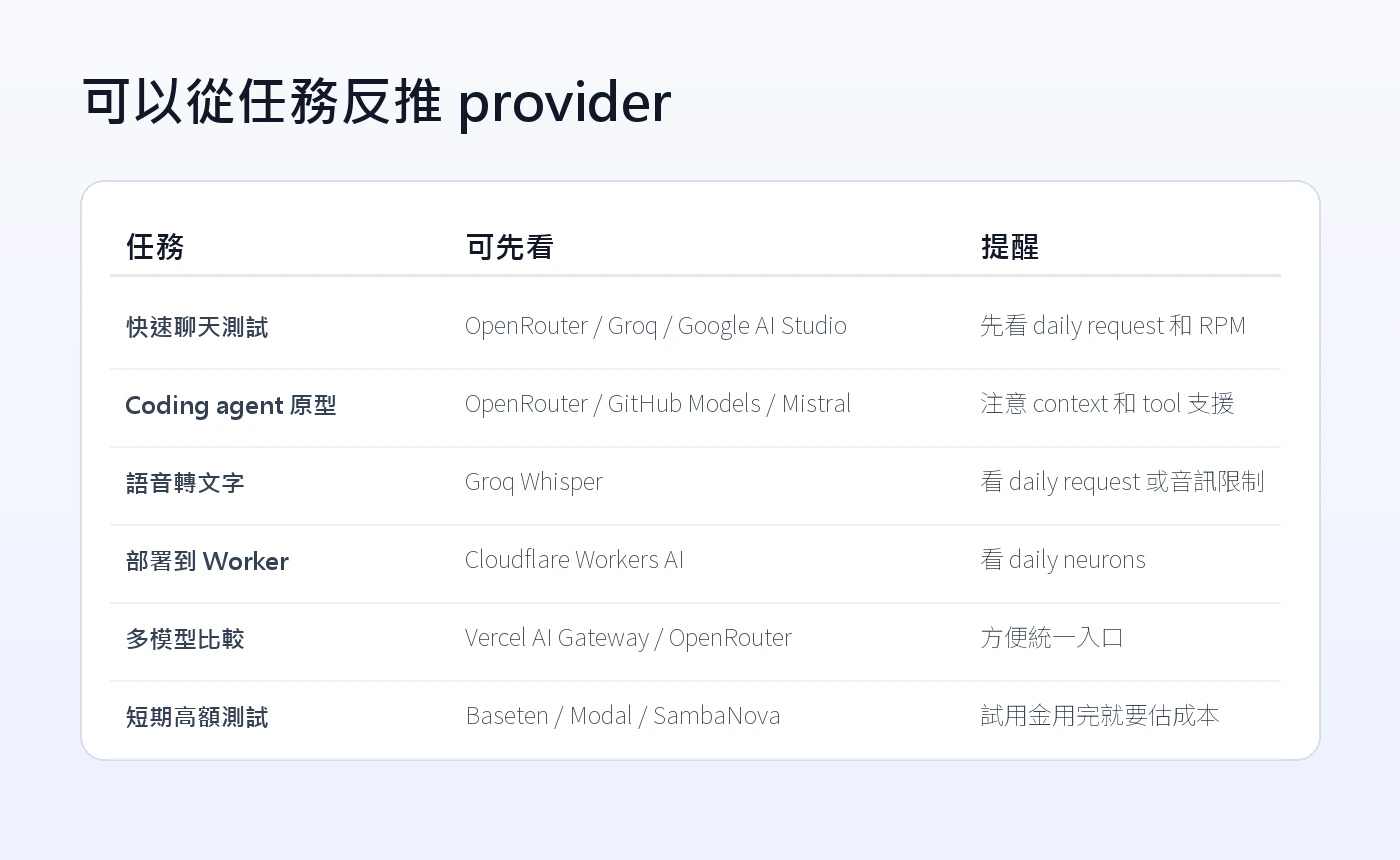
Task: Click the 試用金用完就要估成本 note
Action: [x=1100, y=716]
